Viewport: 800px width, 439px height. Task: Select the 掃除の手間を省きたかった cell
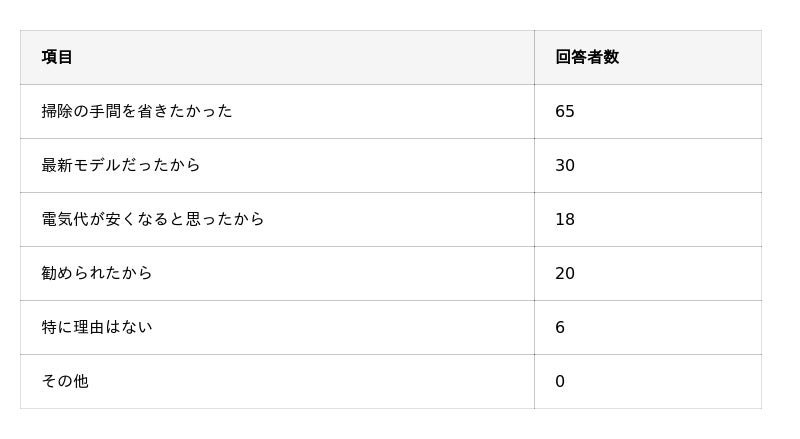137,111
